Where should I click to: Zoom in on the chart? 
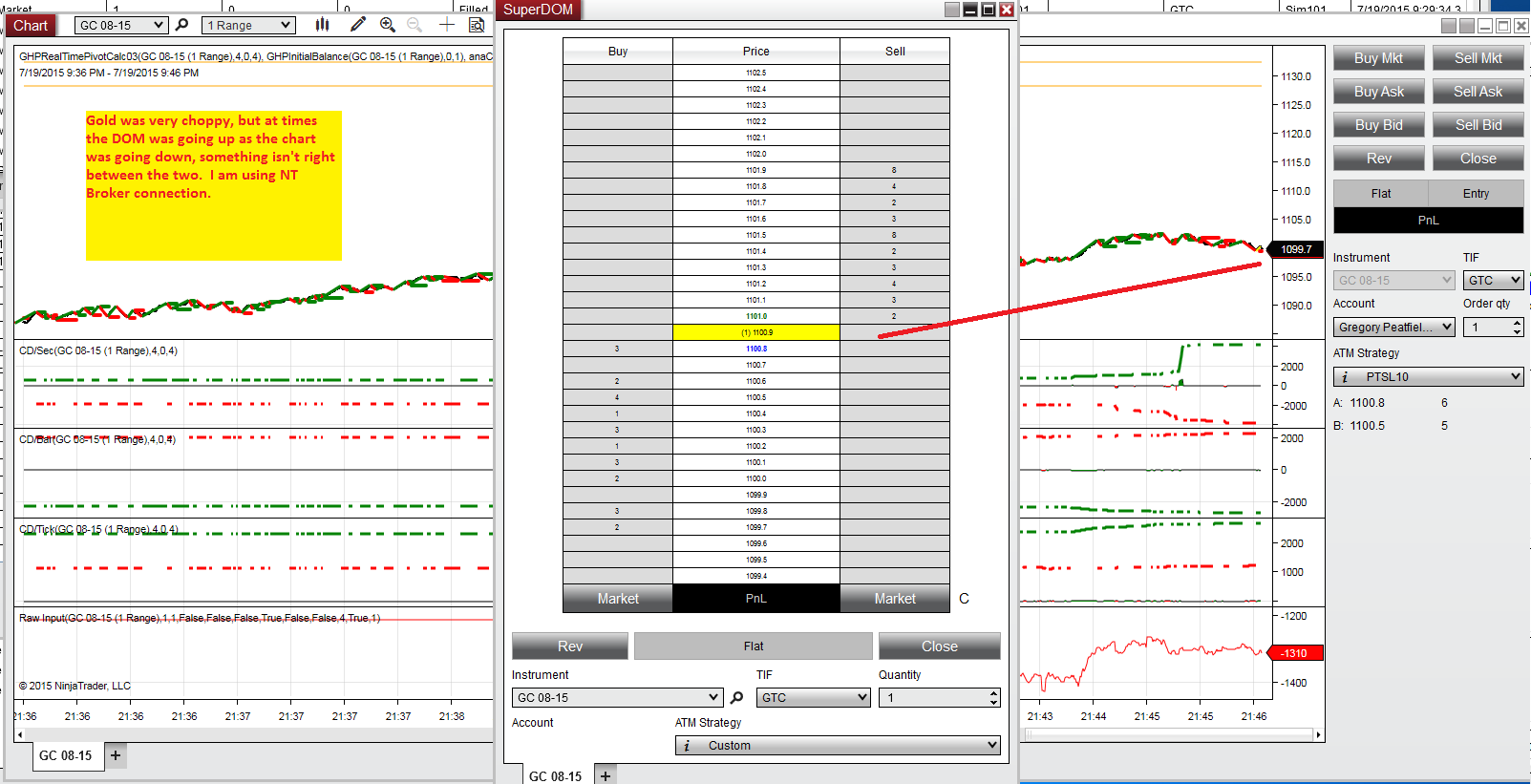click(387, 25)
